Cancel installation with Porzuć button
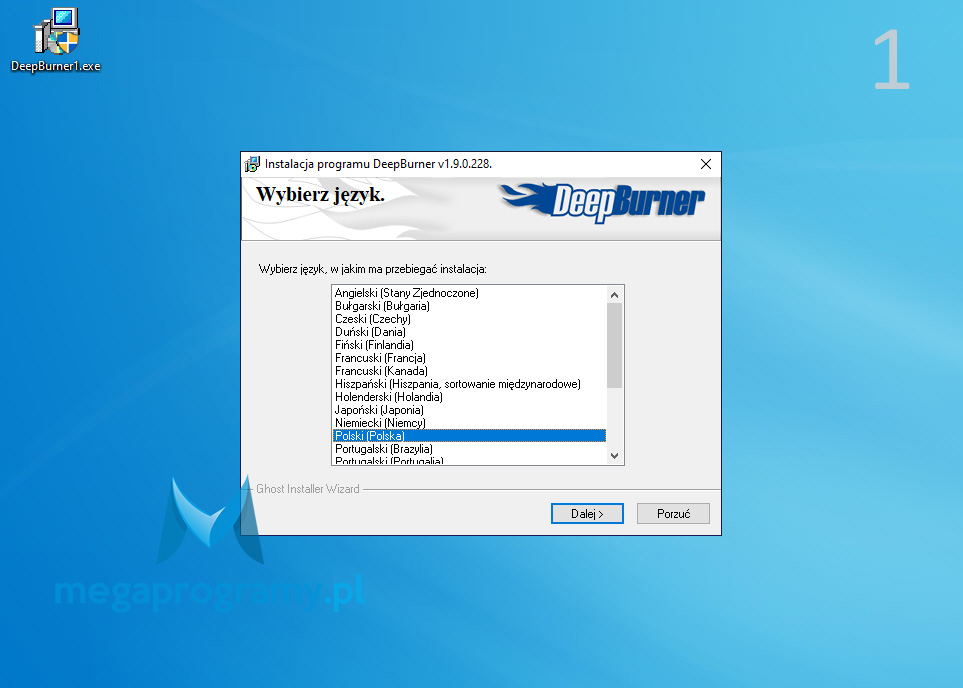Viewport: 963px width, 688px height. (x=673, y=514)
